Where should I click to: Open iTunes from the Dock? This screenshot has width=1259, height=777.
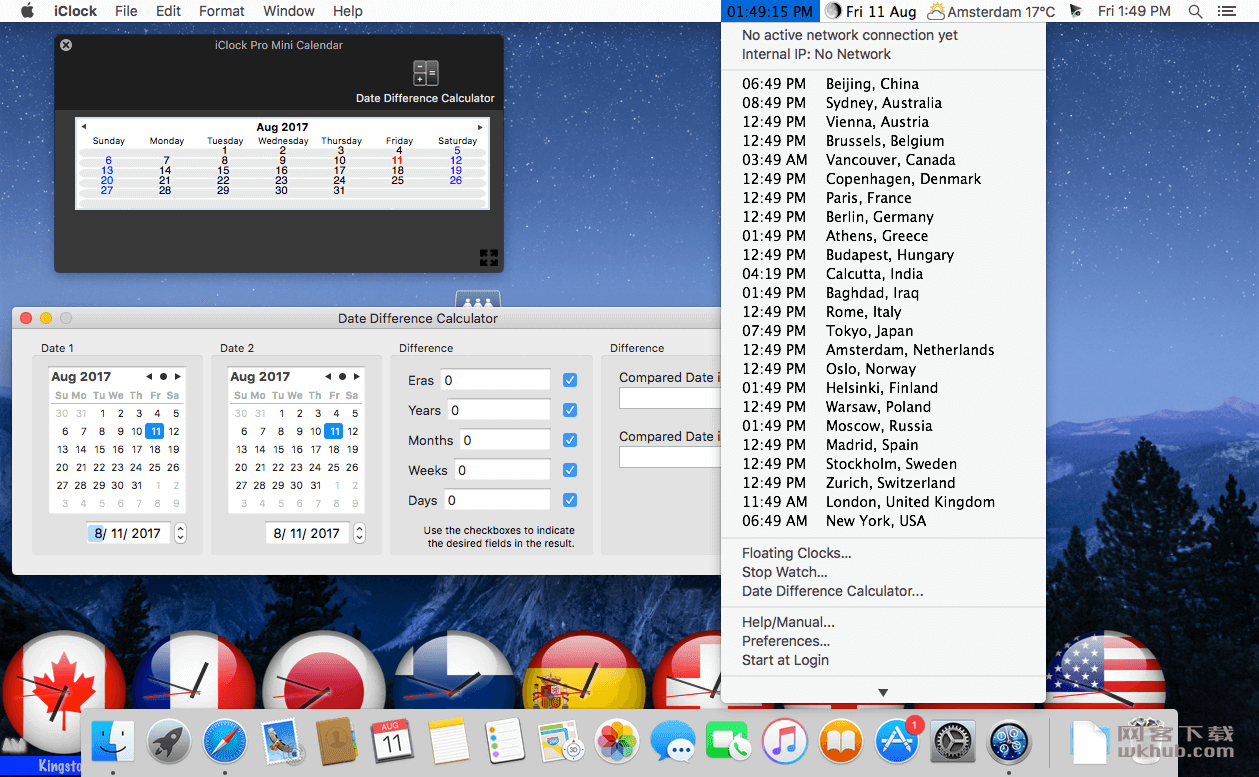point(785,742)
